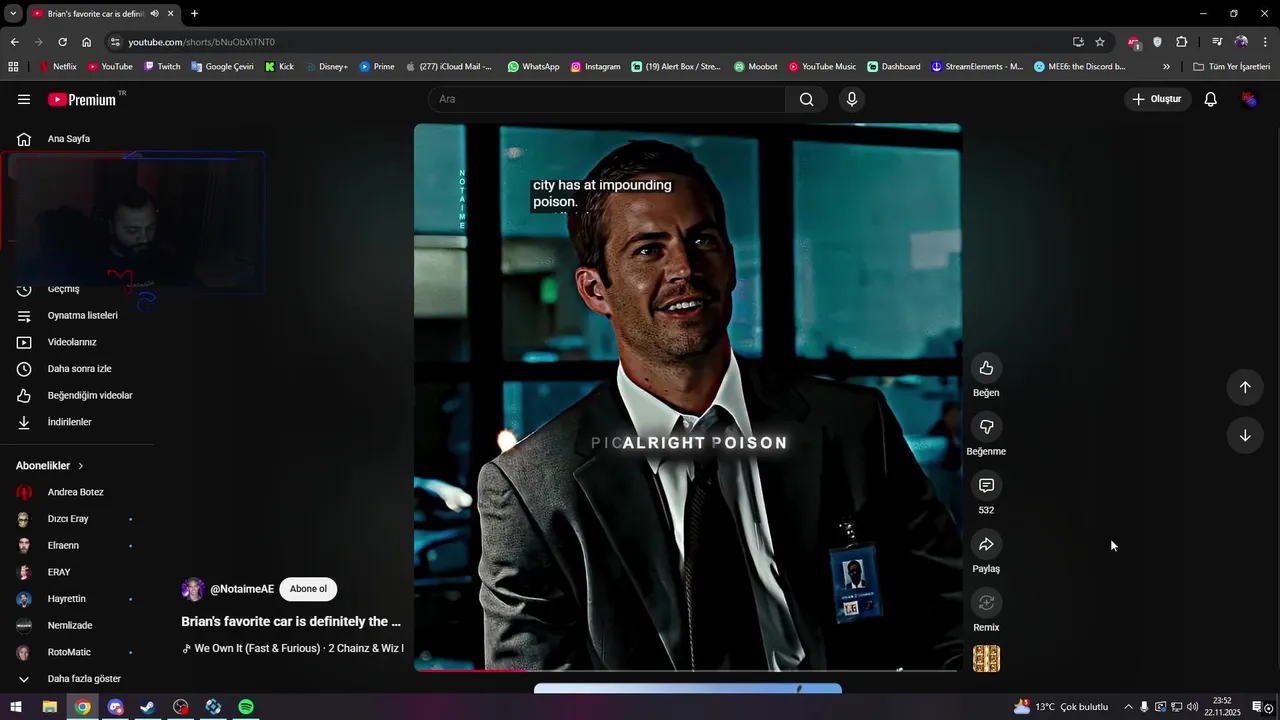Go back in browser history

(14, 42)
